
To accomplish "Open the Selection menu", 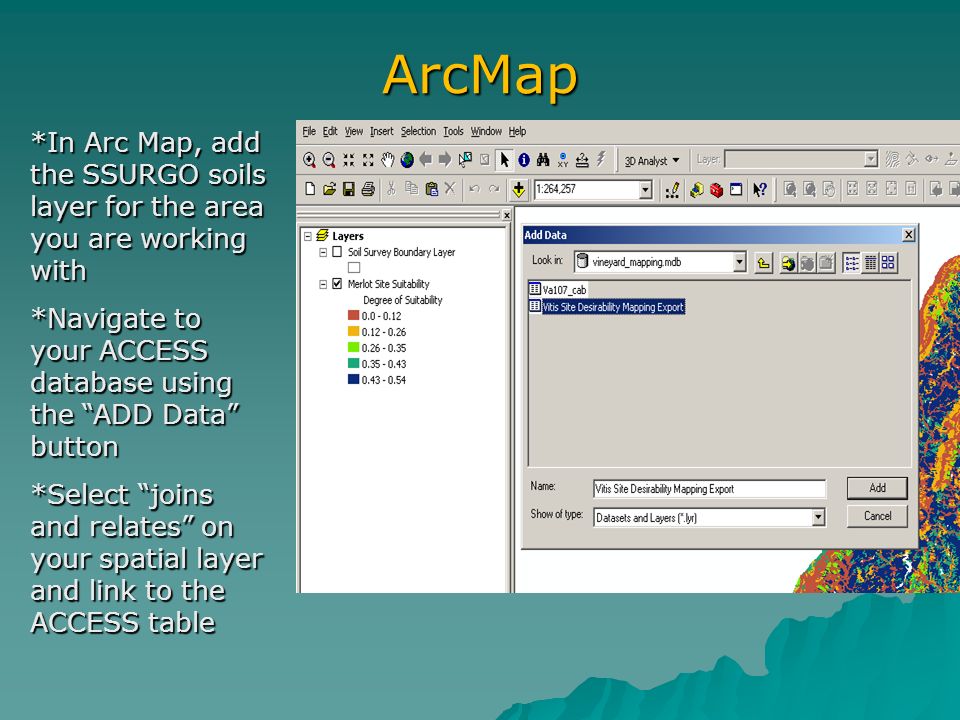I will tap(418, 131).
